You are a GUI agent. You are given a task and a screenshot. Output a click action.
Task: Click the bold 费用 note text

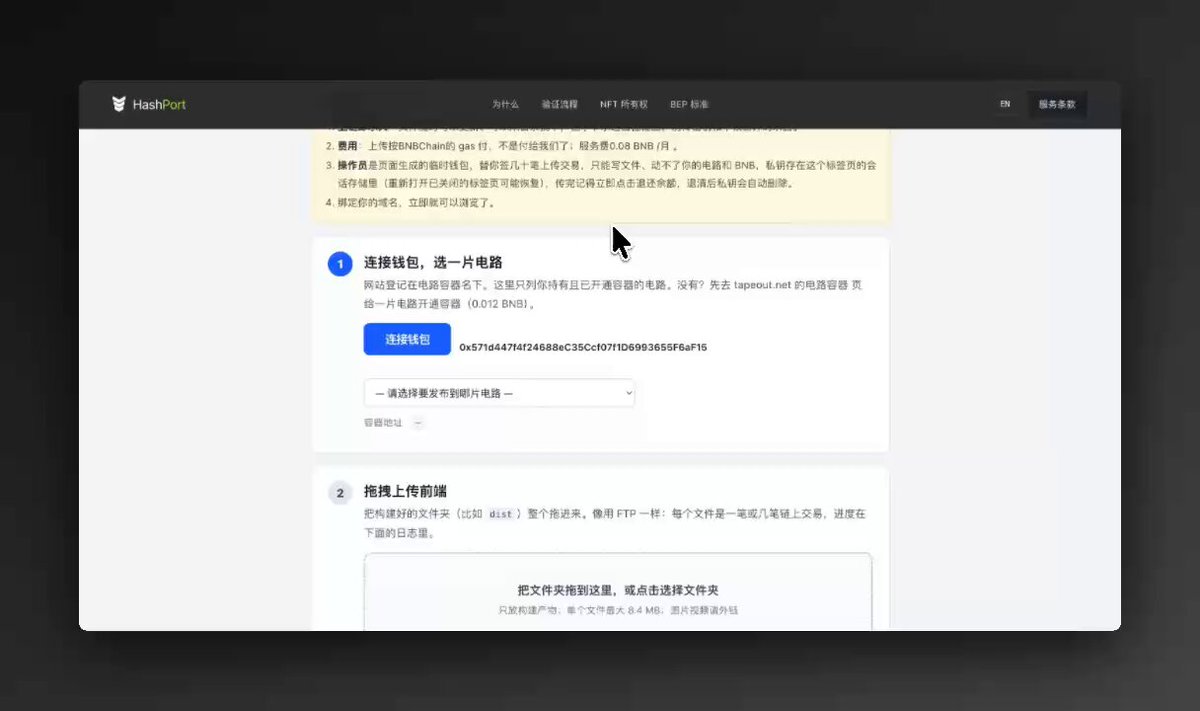click(x=347, y=146)
